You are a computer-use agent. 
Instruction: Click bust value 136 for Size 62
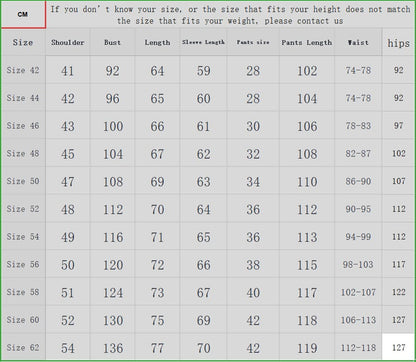pyautogui.click(x=113, y=348)
